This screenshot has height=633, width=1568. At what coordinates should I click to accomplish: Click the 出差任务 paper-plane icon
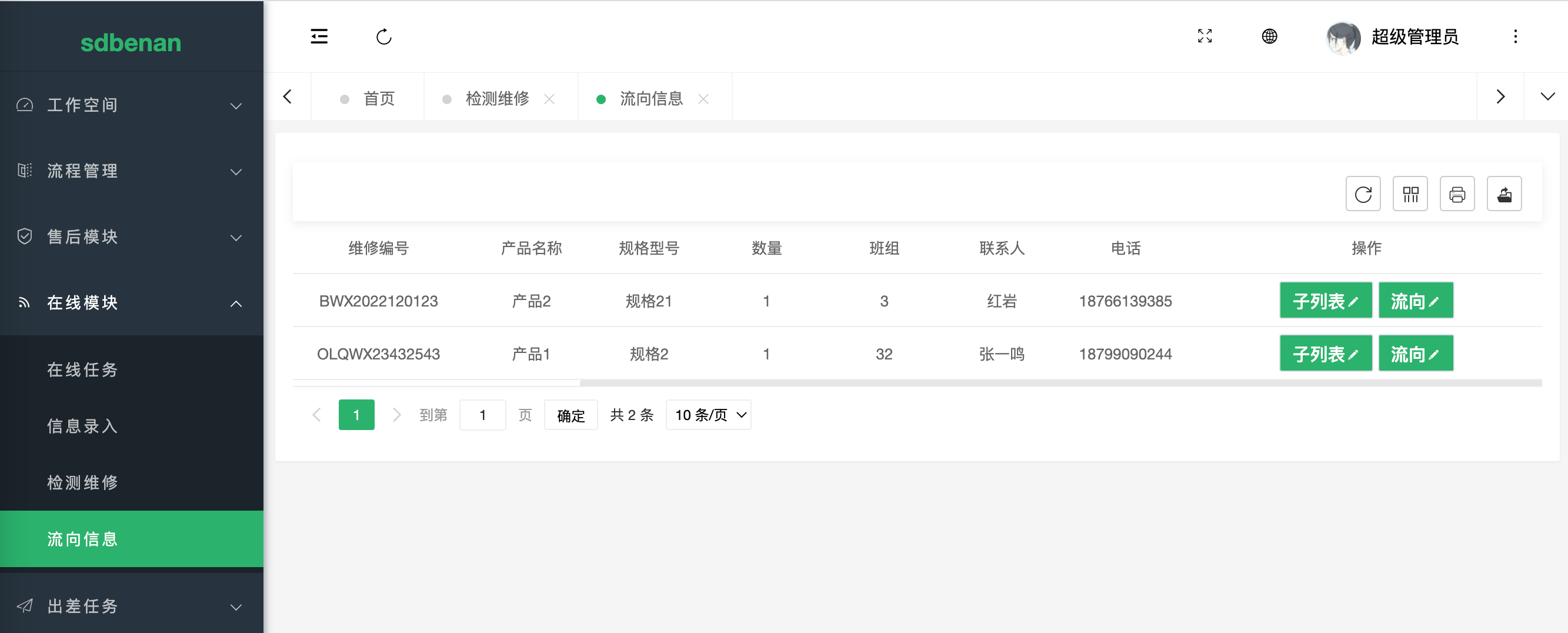pos(24,606)
